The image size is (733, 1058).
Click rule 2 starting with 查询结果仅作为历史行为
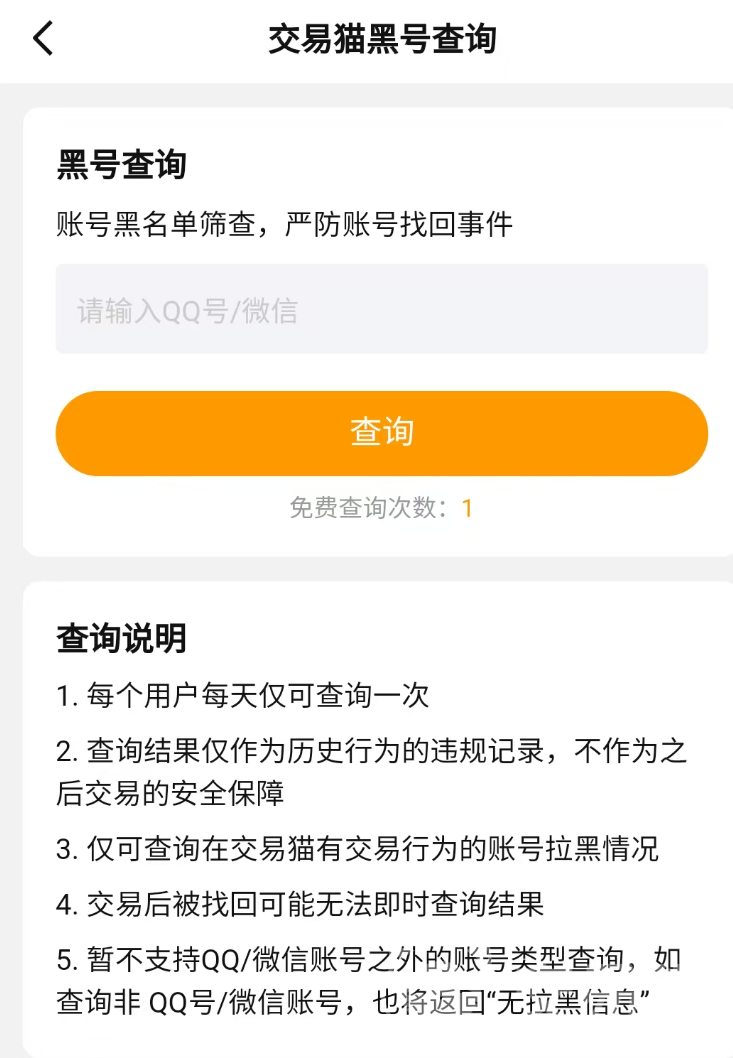click(x=372, y=751)
